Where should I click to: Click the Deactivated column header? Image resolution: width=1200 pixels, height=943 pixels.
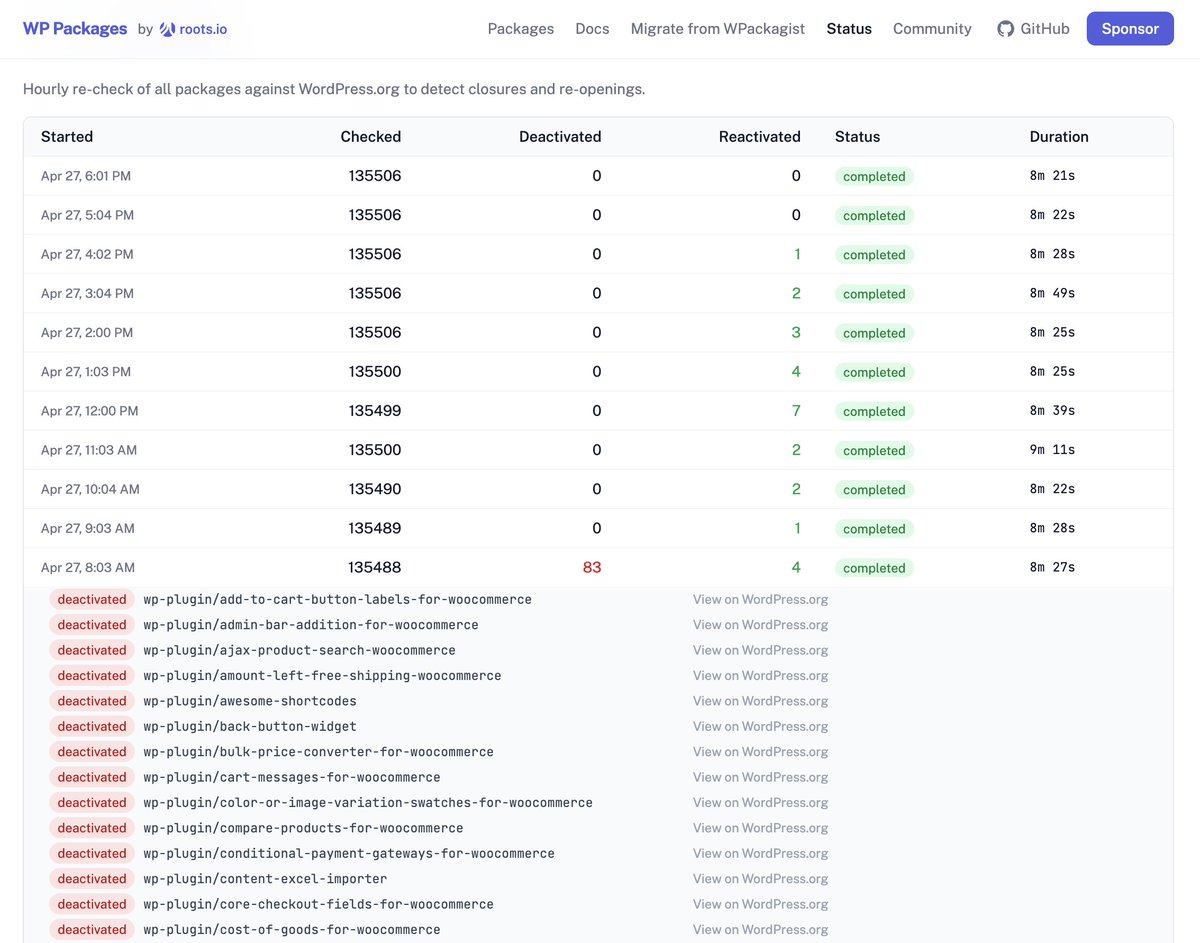(560, 137)
